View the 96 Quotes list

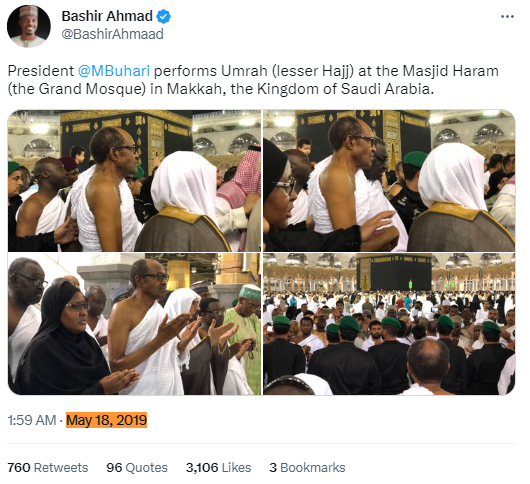(137, 467)
